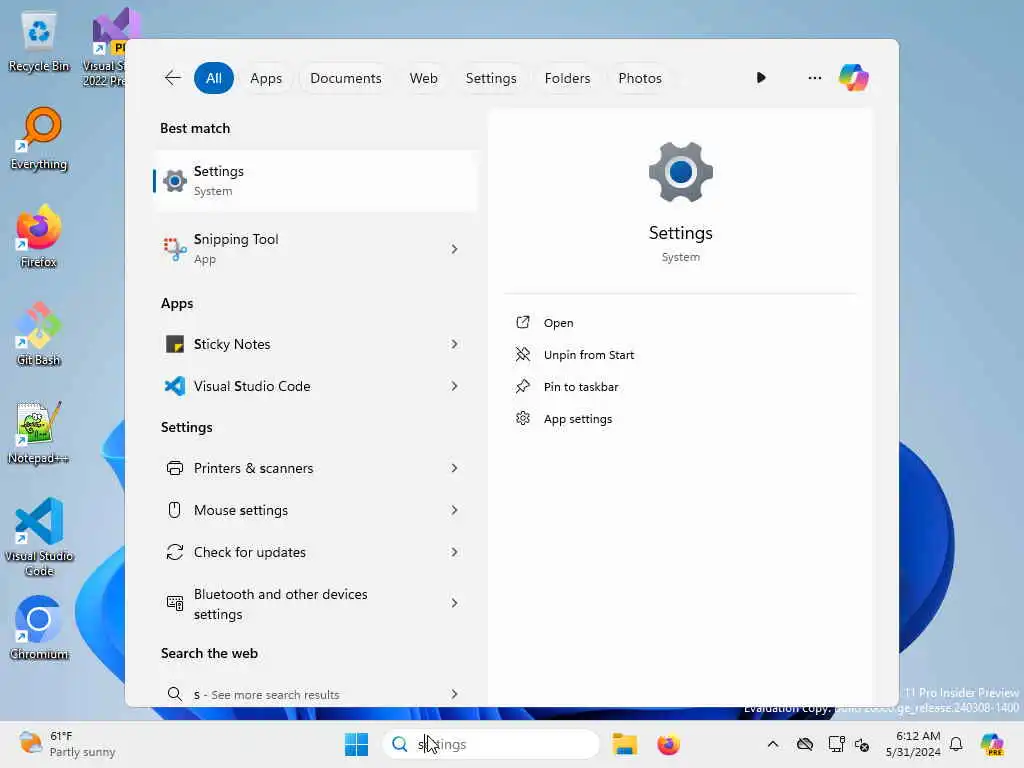The image size is (1024, 768).
Task: Expand Mouse settings chevron
Action: click(x=455, y=510)
